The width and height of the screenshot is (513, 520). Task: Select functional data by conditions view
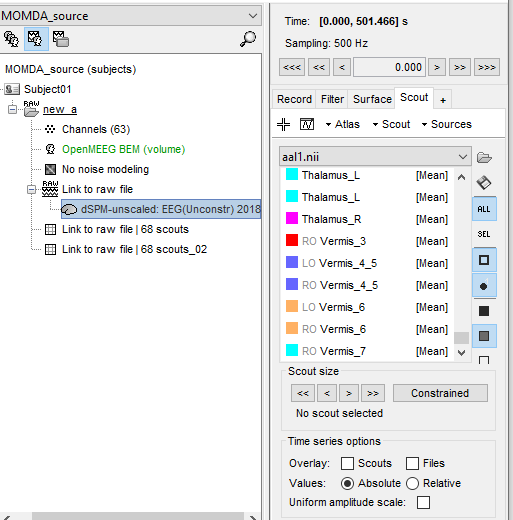61,39
